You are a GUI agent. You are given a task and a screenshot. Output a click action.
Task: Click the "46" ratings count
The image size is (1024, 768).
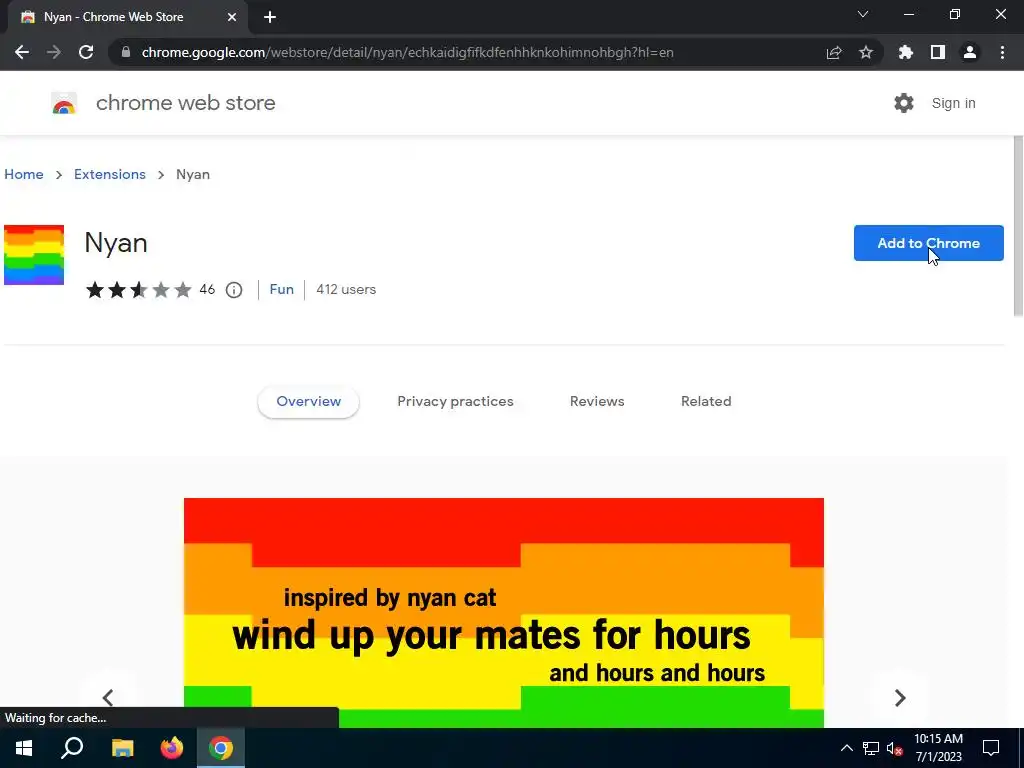pyautogui.click(x=207, y=289)
